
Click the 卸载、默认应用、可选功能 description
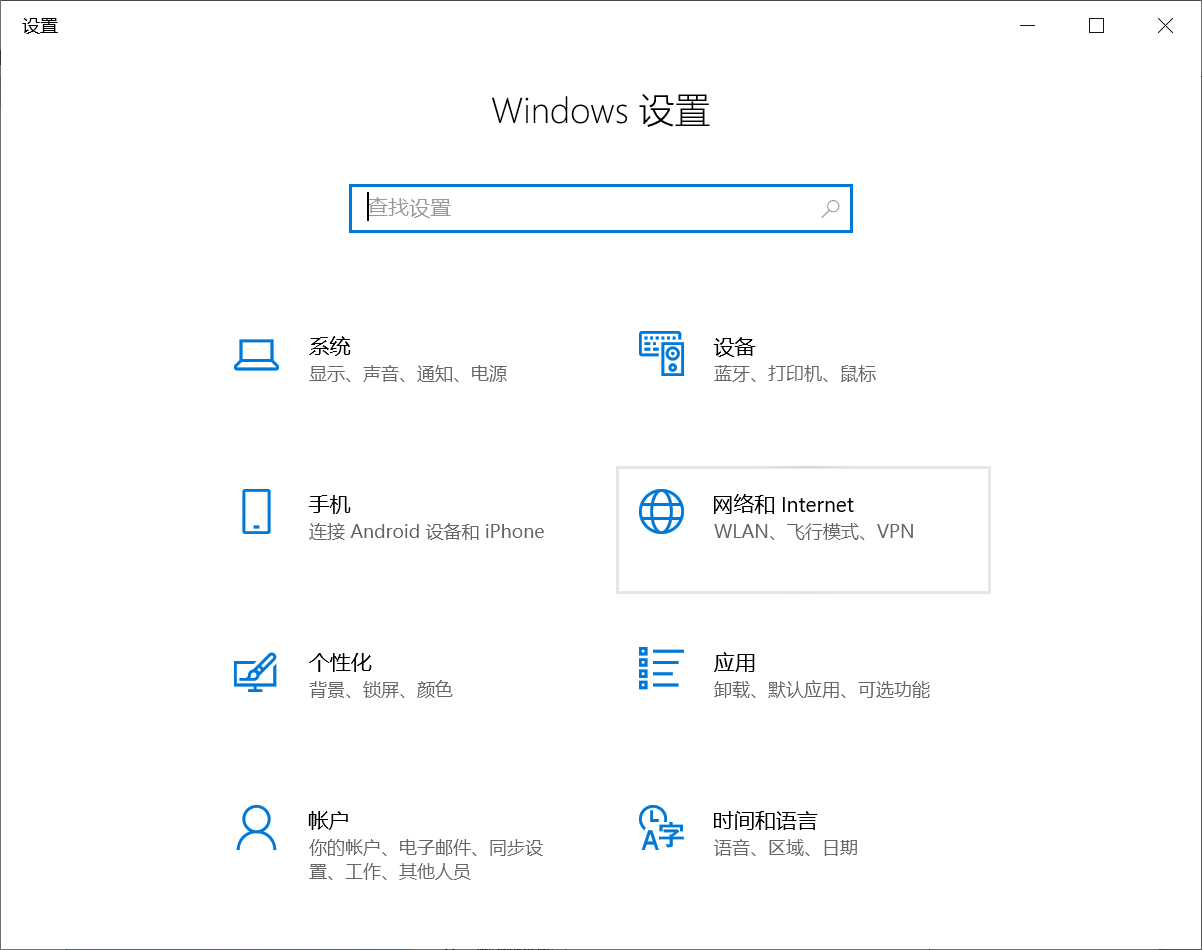click(x=822, y=690)
